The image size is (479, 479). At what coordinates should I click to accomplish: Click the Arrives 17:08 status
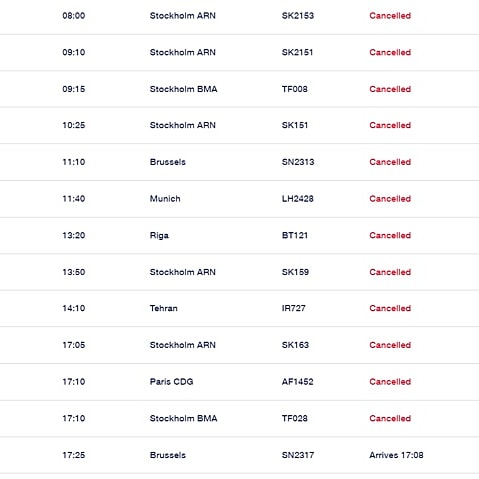[x=396, y=455]
